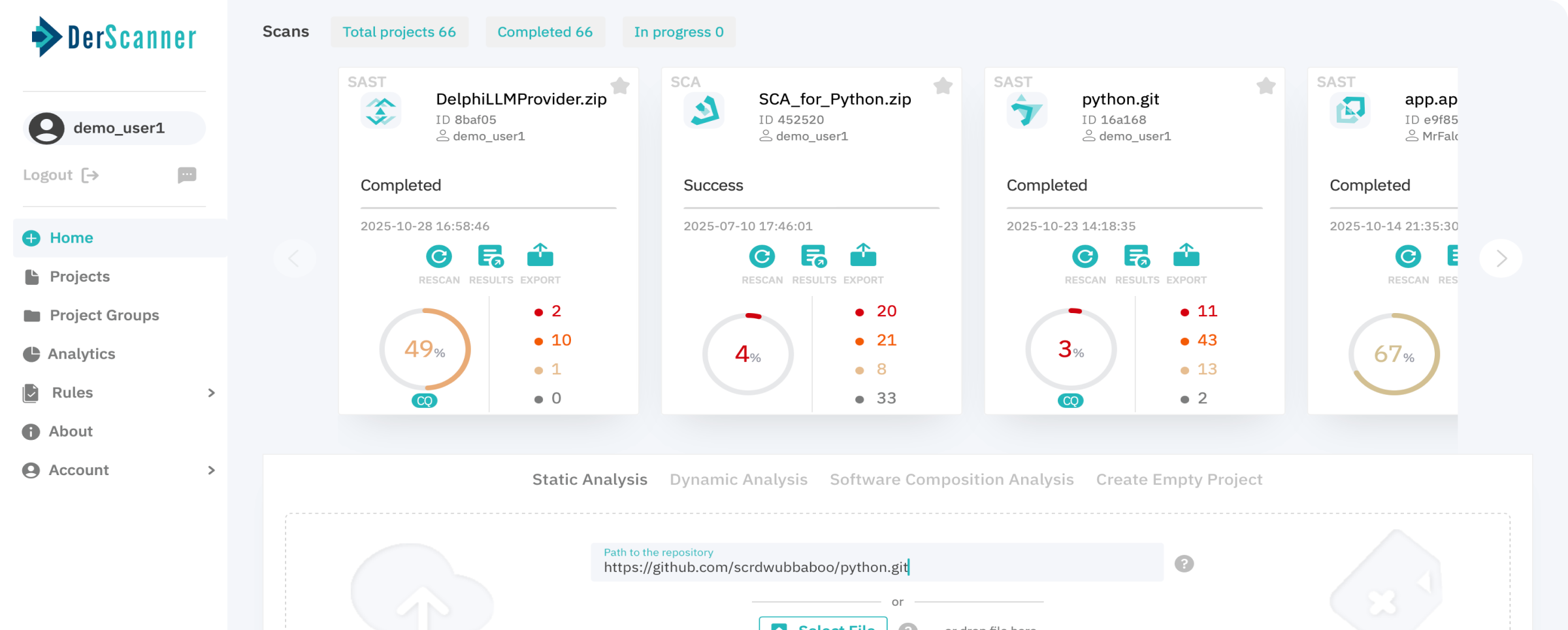Expand the Account submenu
The height and width of the screenshot is (630, 1568).
click(211, 471)
